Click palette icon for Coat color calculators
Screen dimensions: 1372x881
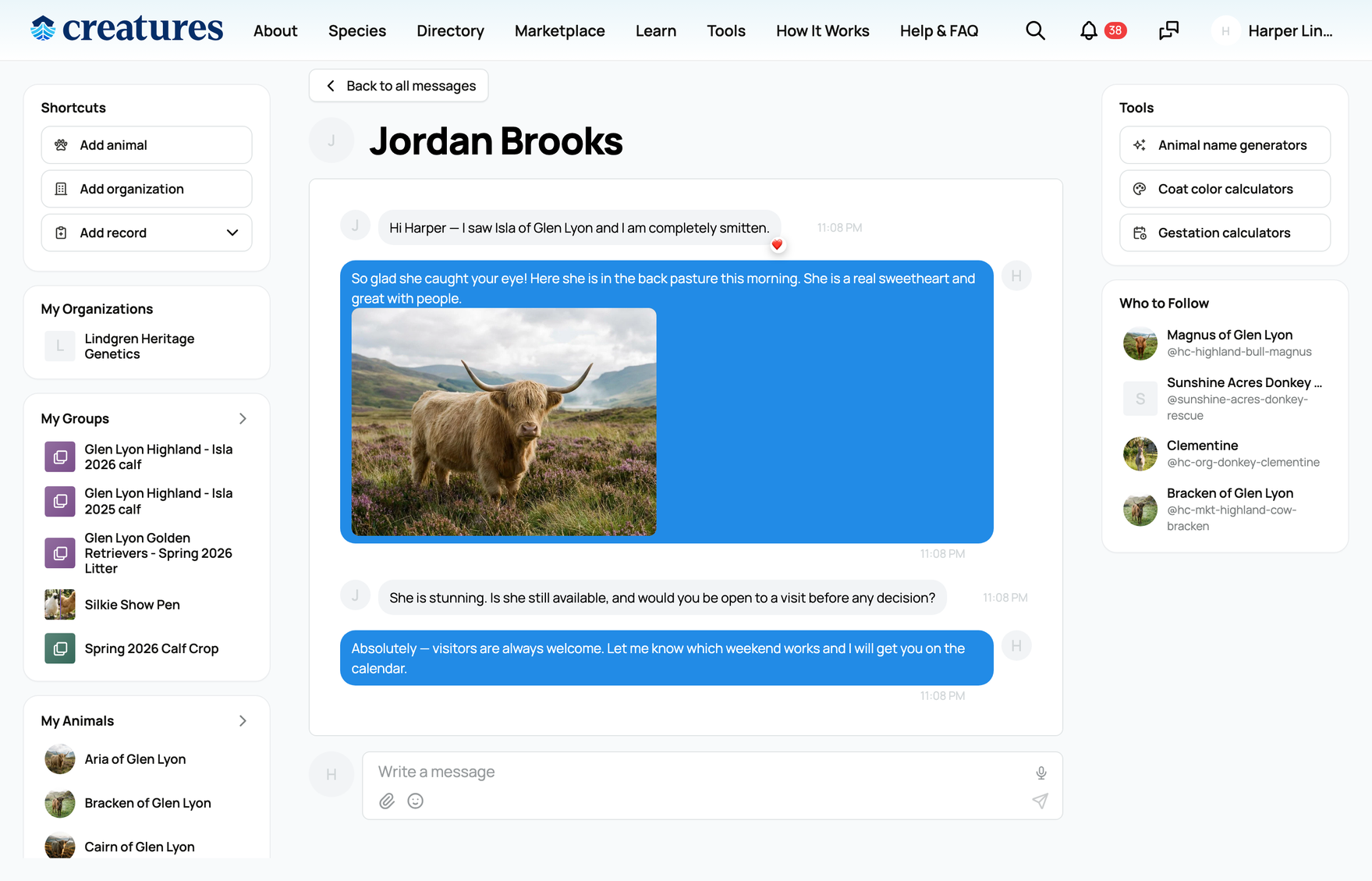(x=1140, y=189)
